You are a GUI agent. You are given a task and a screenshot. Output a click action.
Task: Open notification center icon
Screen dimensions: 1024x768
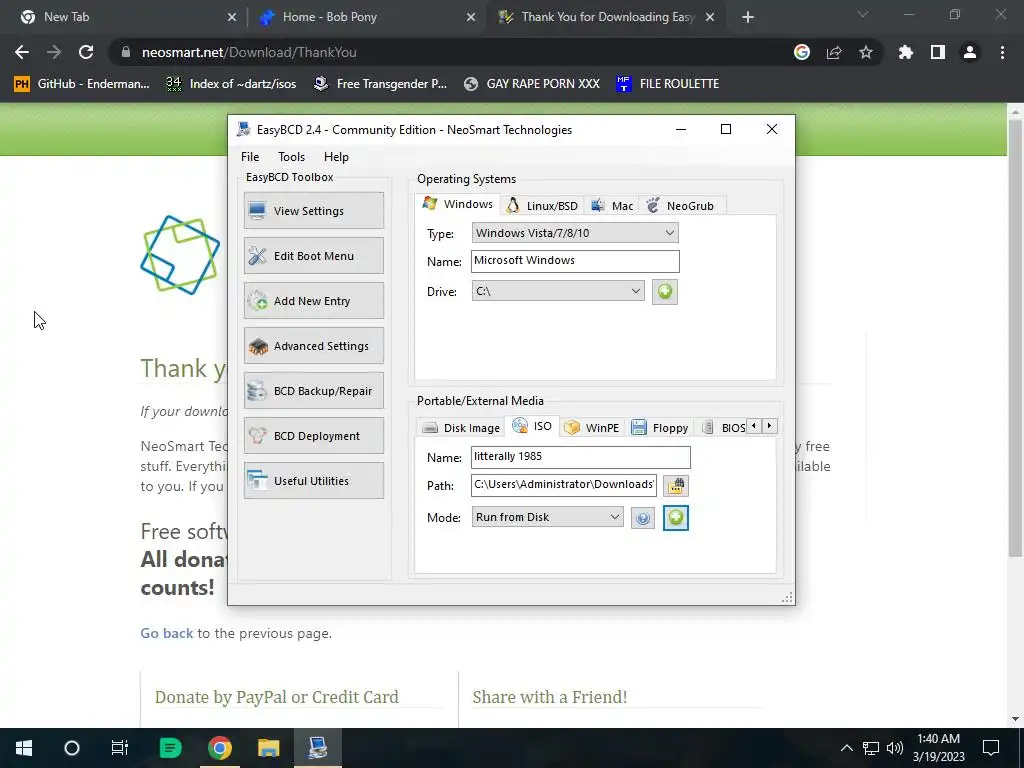pos(991,748)
